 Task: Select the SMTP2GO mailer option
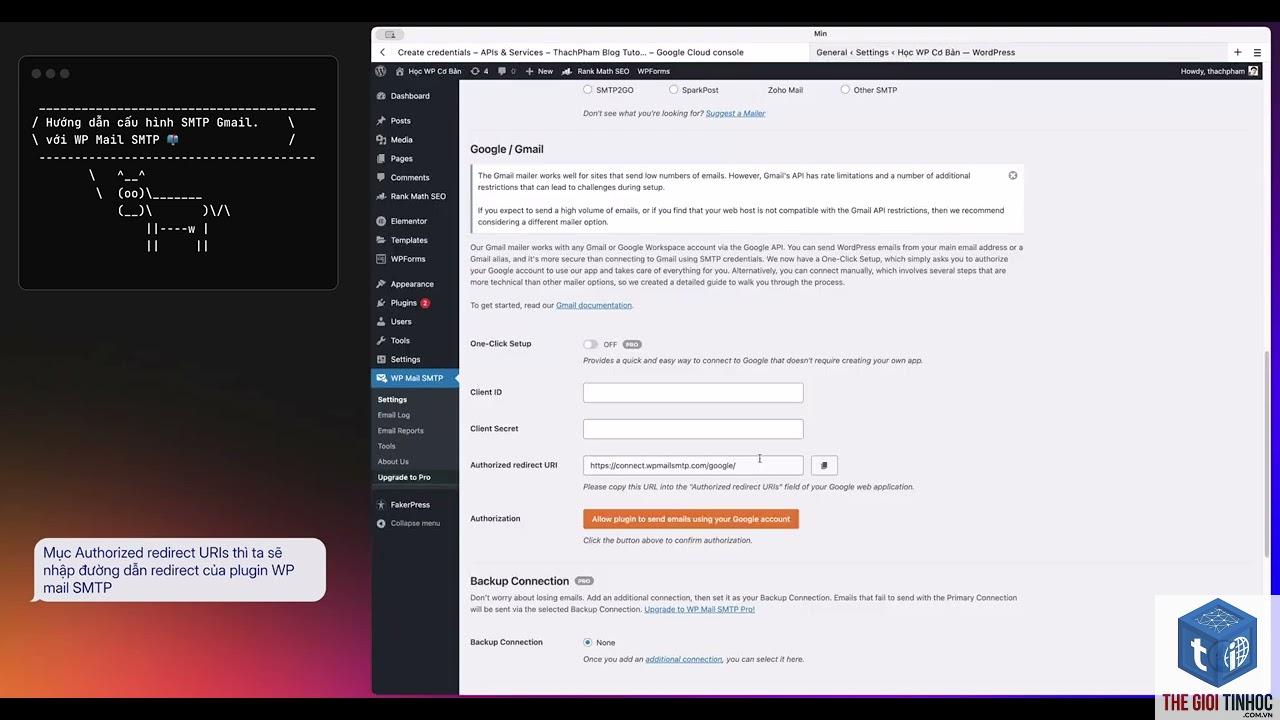pyautogui.click(x=588, y=90)
